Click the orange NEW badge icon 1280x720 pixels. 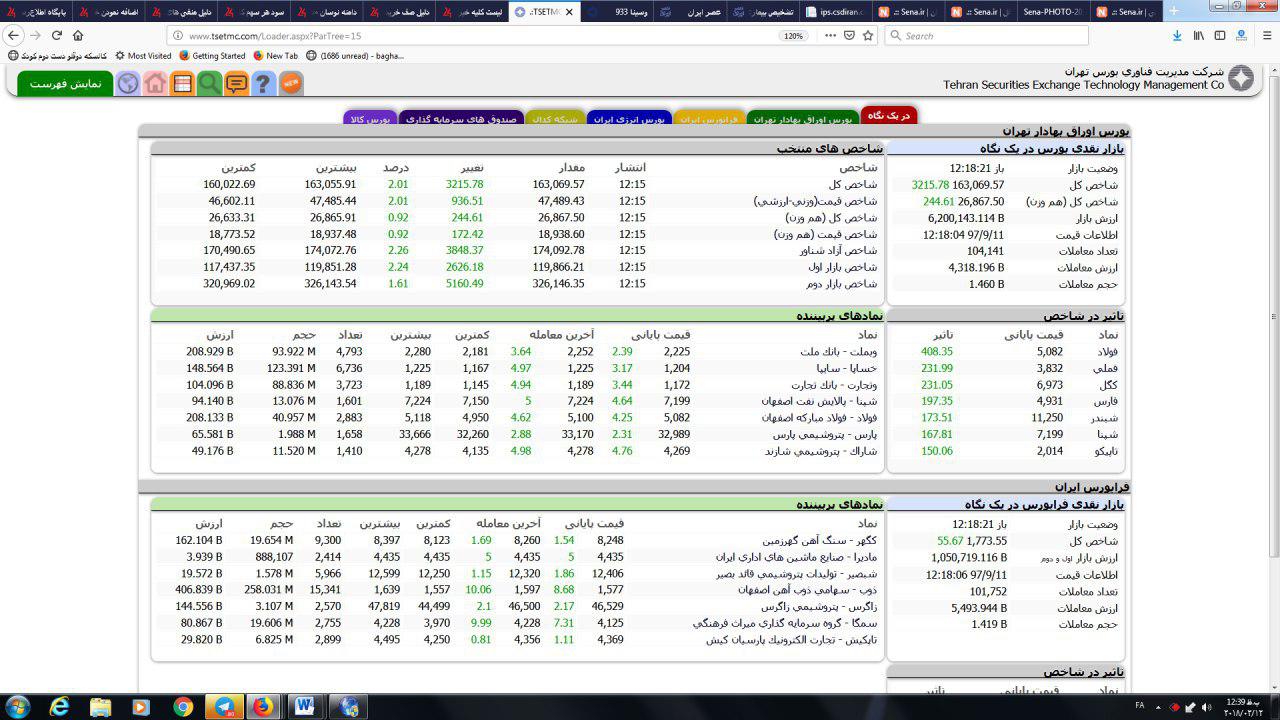click(290, 84)
